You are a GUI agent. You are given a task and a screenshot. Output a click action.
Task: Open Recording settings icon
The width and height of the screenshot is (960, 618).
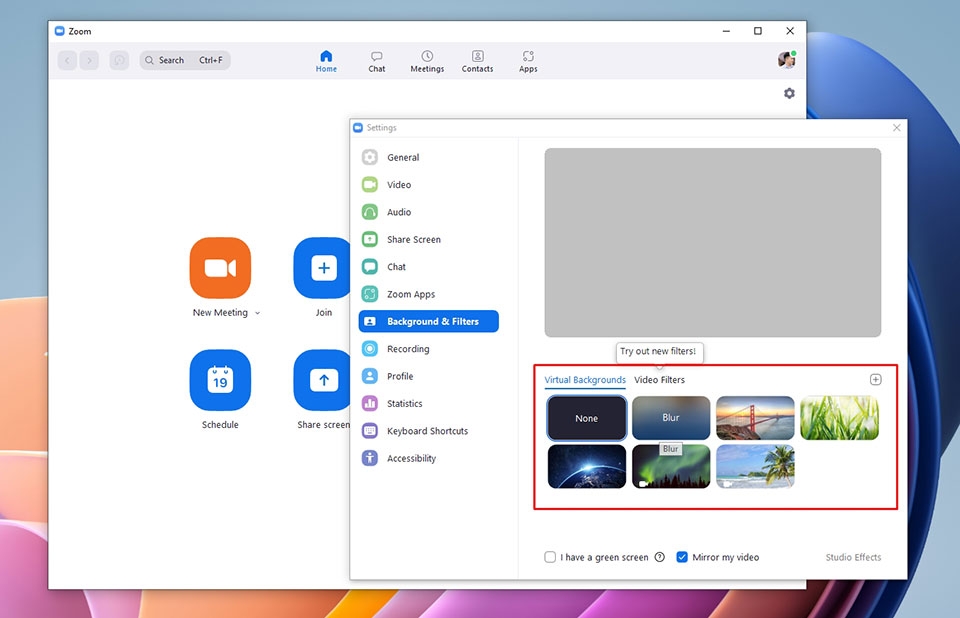[x=370, y=349]
